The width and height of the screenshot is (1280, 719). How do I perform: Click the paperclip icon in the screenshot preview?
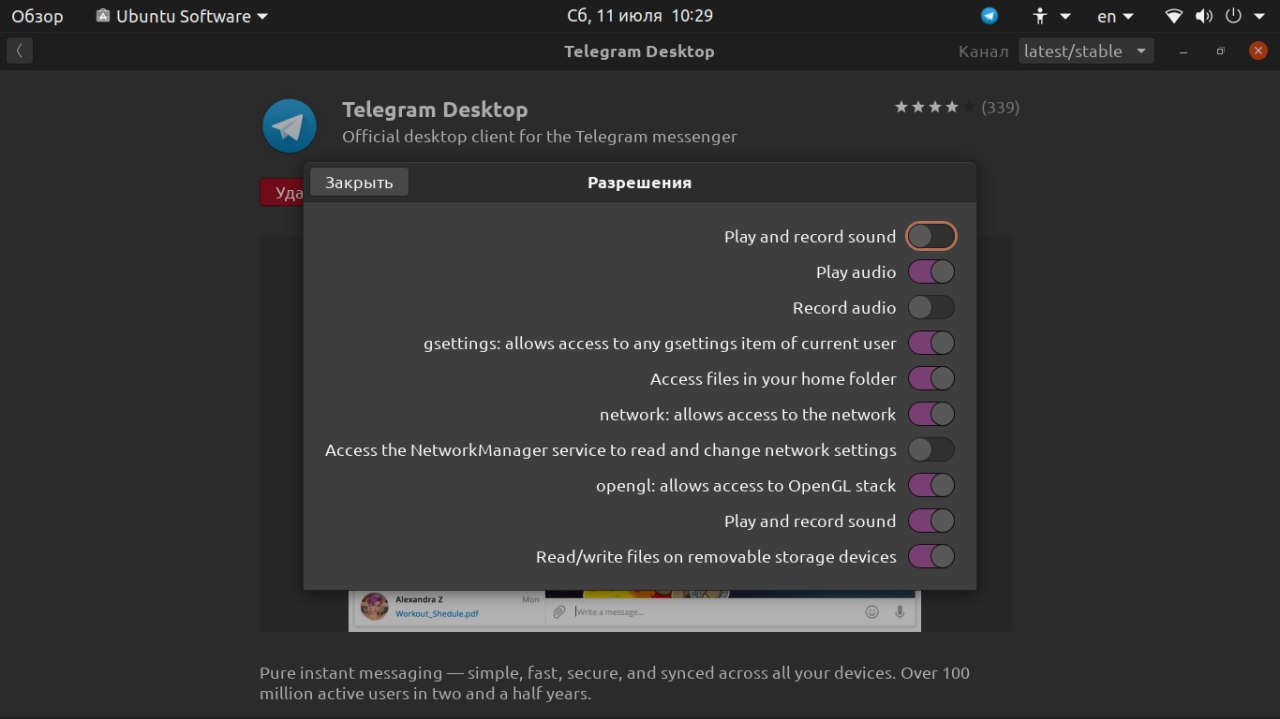[560, 611]
